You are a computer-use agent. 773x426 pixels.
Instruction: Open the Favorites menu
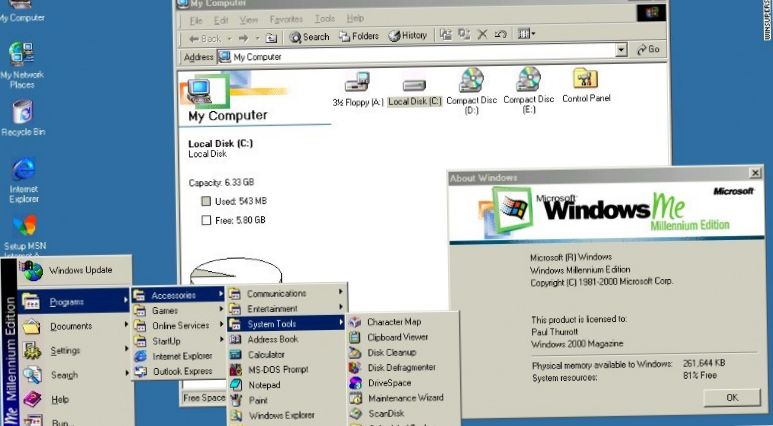click(286, 19)
